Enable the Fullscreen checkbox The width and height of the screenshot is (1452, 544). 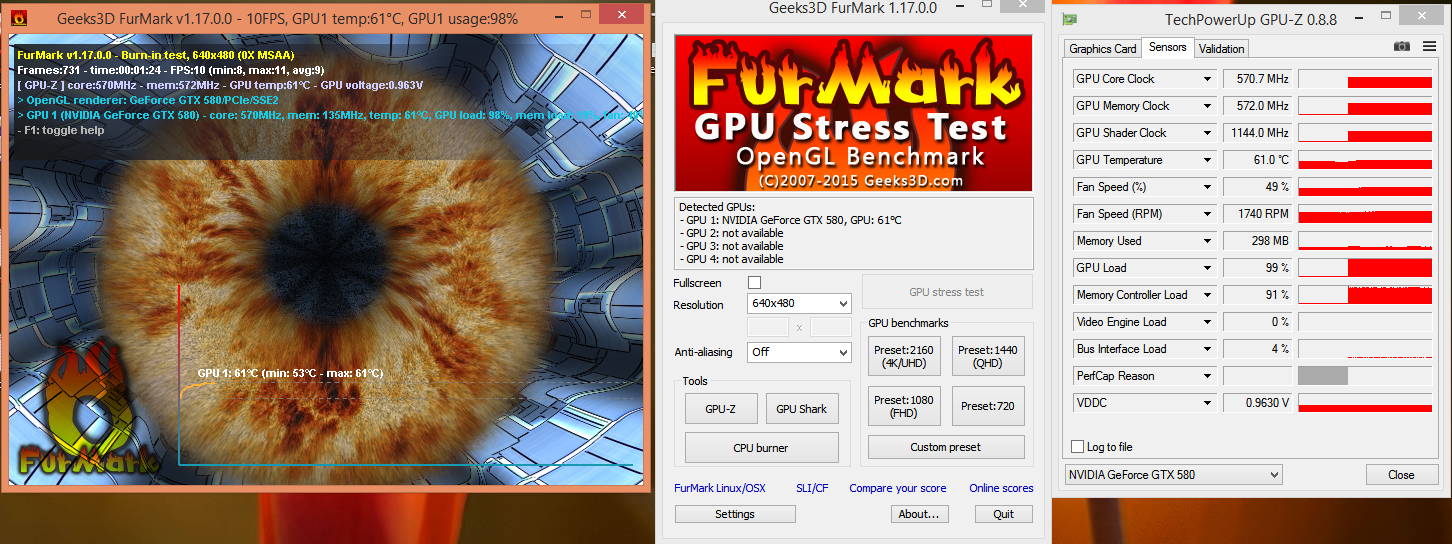755,283
